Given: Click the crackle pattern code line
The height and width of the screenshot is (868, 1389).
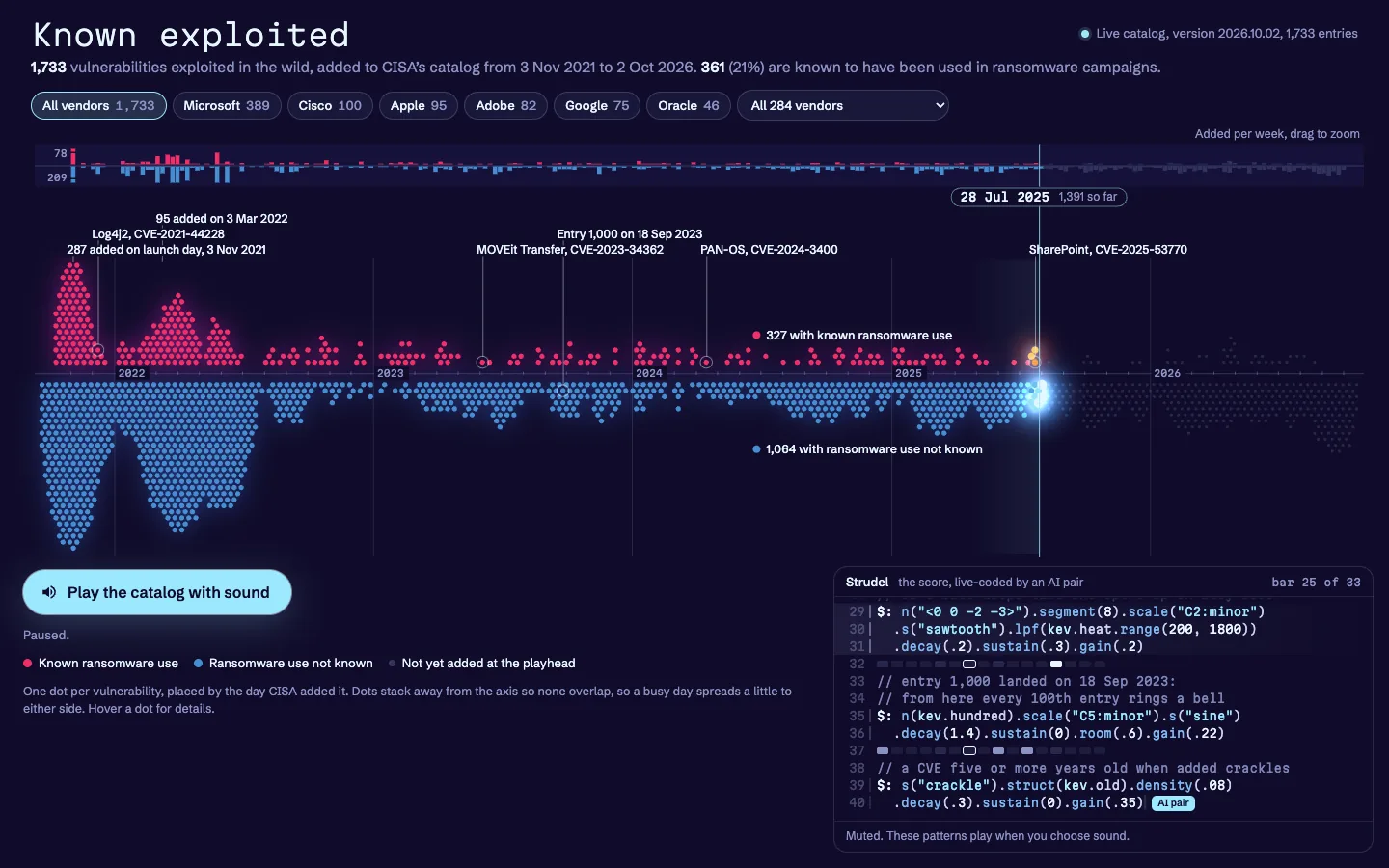Looking at the screenshot, I should (1054, 785).
